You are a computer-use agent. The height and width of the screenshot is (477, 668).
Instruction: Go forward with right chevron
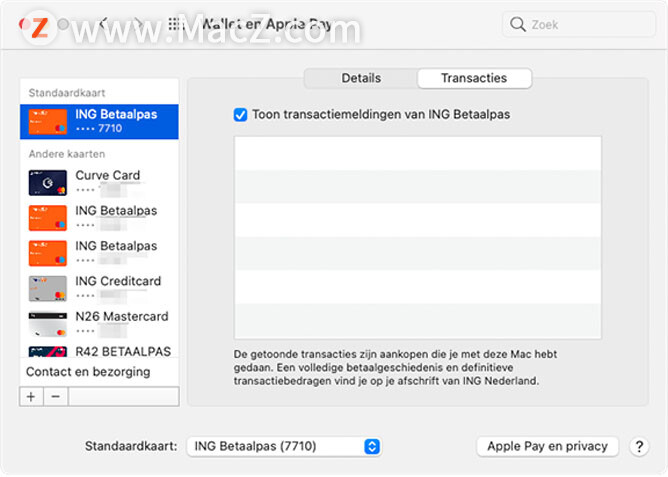click(138, 24)
